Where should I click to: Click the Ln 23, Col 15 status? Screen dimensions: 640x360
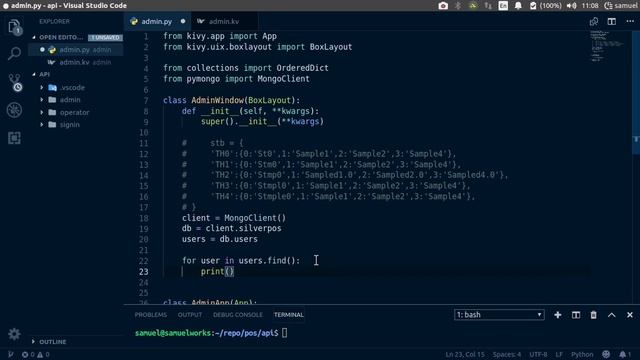point(465,354)
